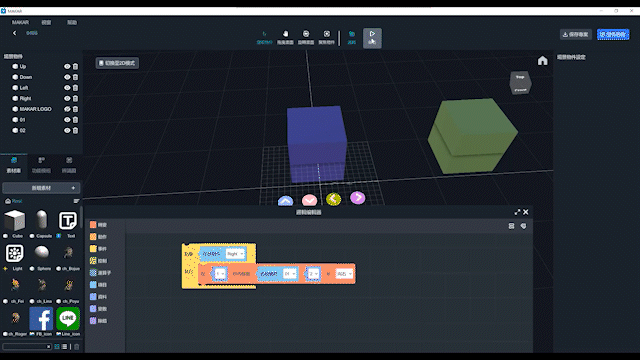Toggle visibility of MAKAR LOGO object
The height and width of the screenshot is (360, 640).
(x=67, y=109)
